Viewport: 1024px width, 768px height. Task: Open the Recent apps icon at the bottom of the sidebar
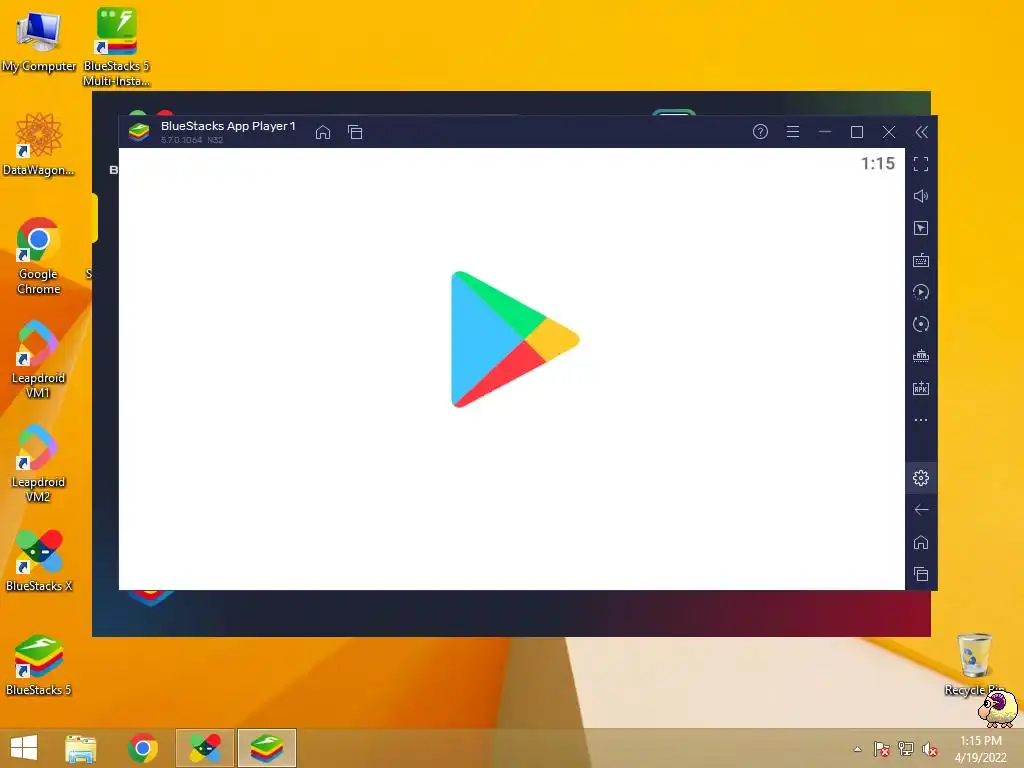pyautogui.click(x=921, y=574)
